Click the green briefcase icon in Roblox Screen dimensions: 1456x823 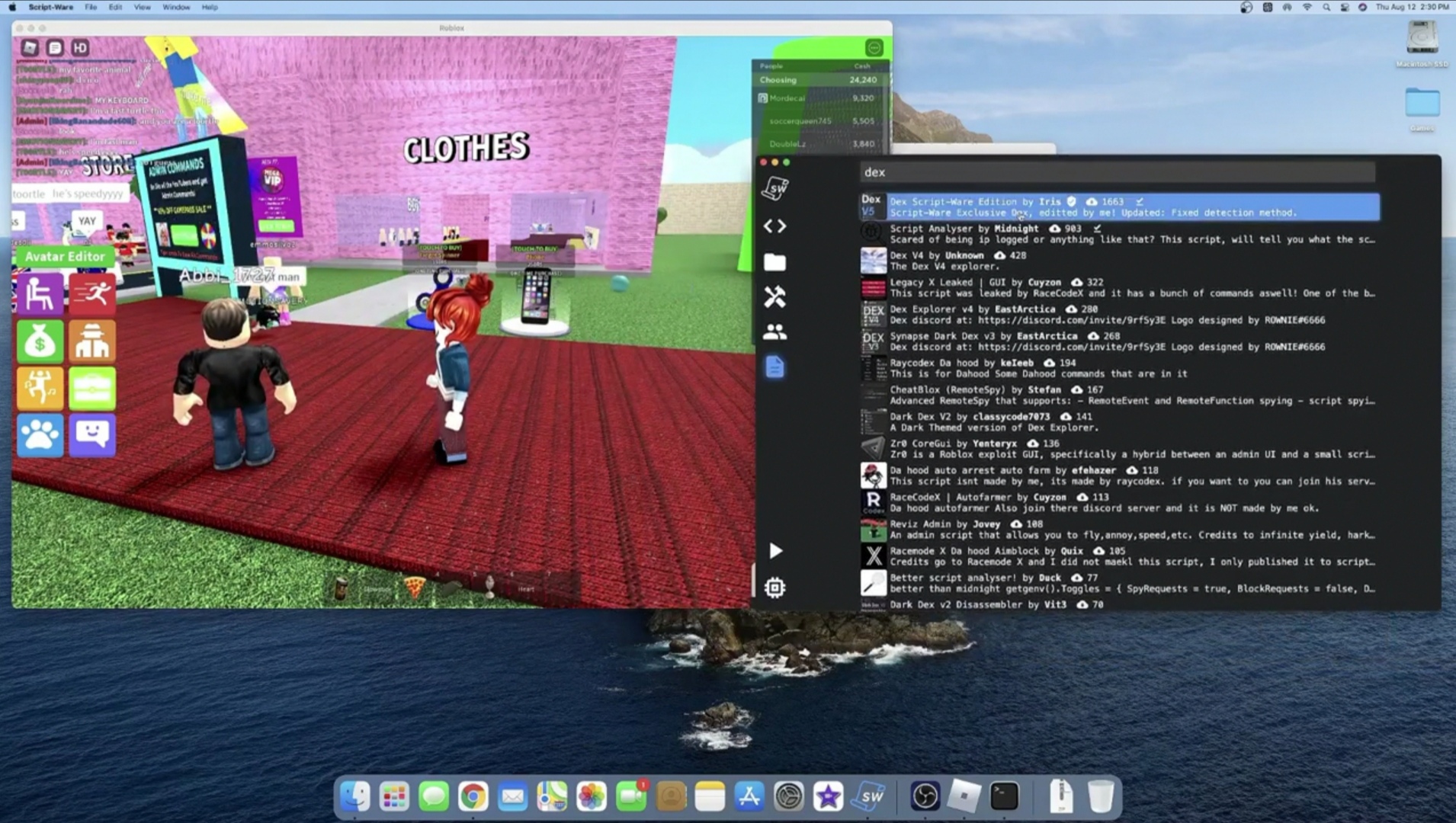coord(92,389)
